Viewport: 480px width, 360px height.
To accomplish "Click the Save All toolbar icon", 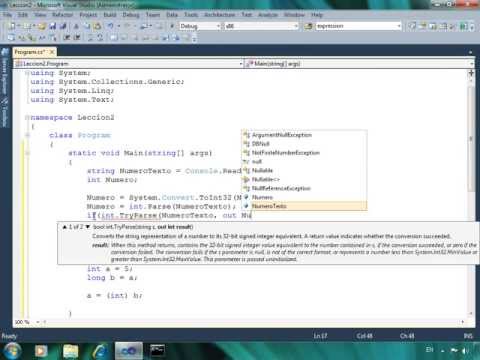I will point(63,26).
